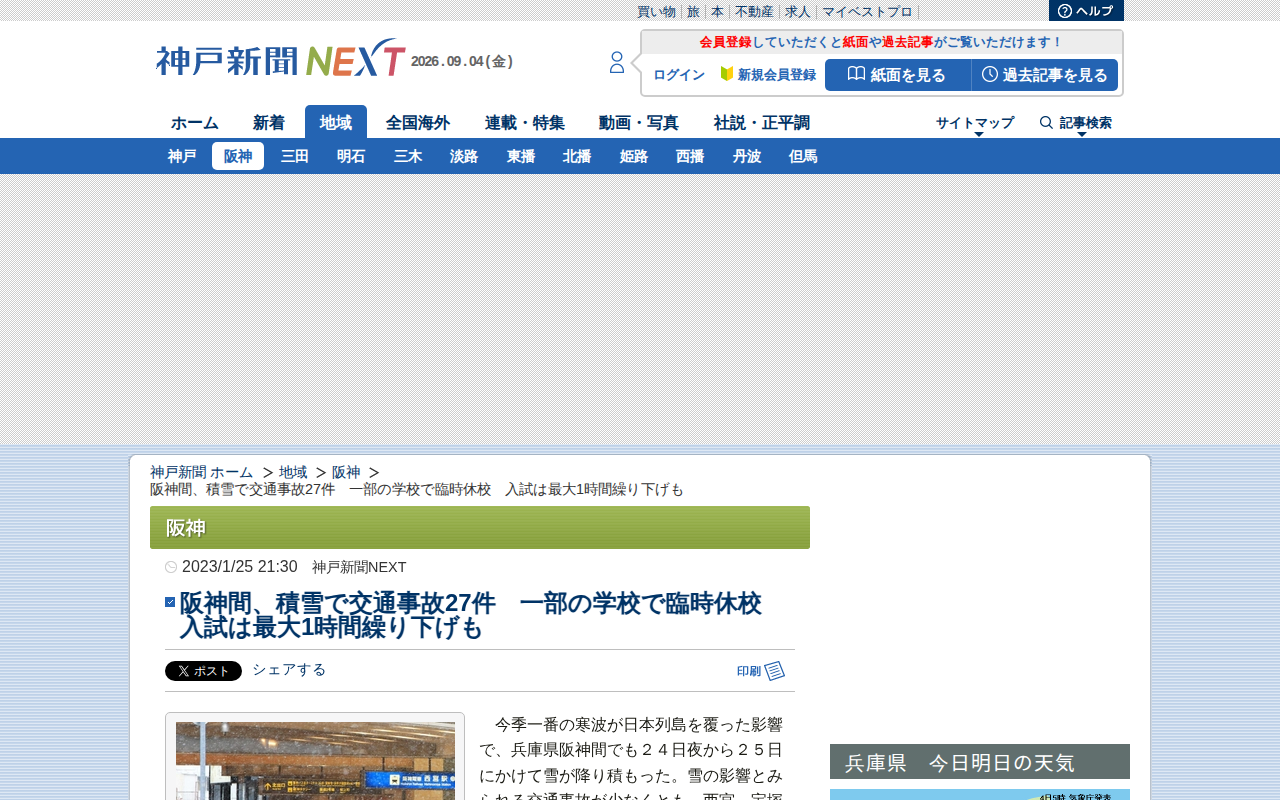Screen dimensions: 1280x800
Task: Select the 明石 regional sub-tab
Action: coord(351,156)
